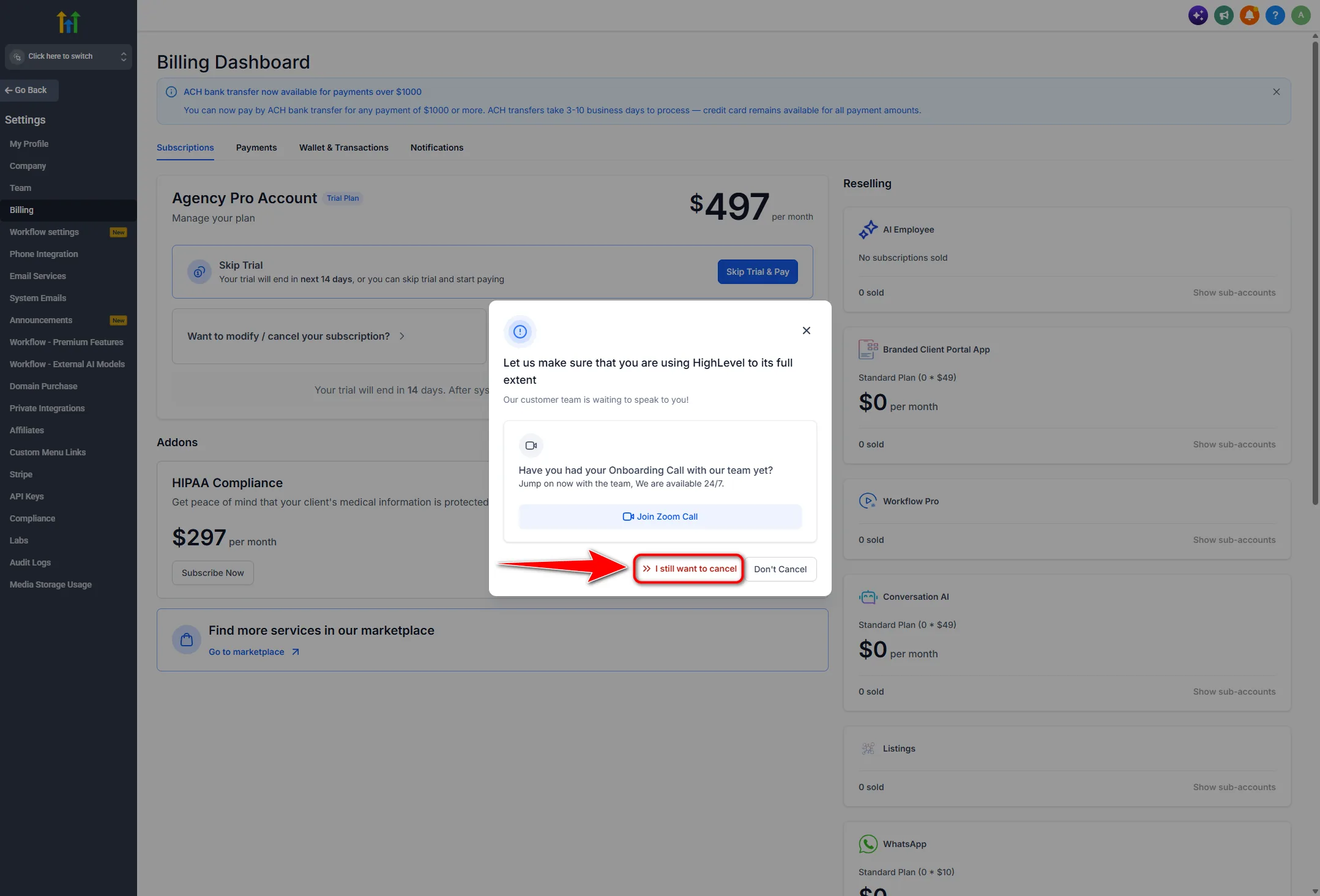Click the Go Back button
The image size is (1320, 896).
pos(29,90)
